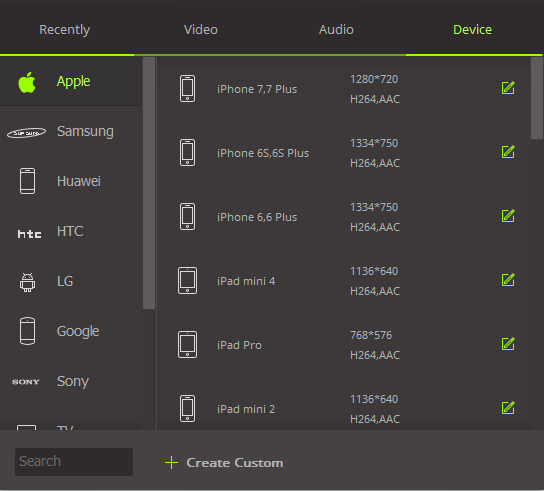Click the Google phone icon
This screenshot has width=544, height=491.
pyautogui.click(x=27, y=331)
